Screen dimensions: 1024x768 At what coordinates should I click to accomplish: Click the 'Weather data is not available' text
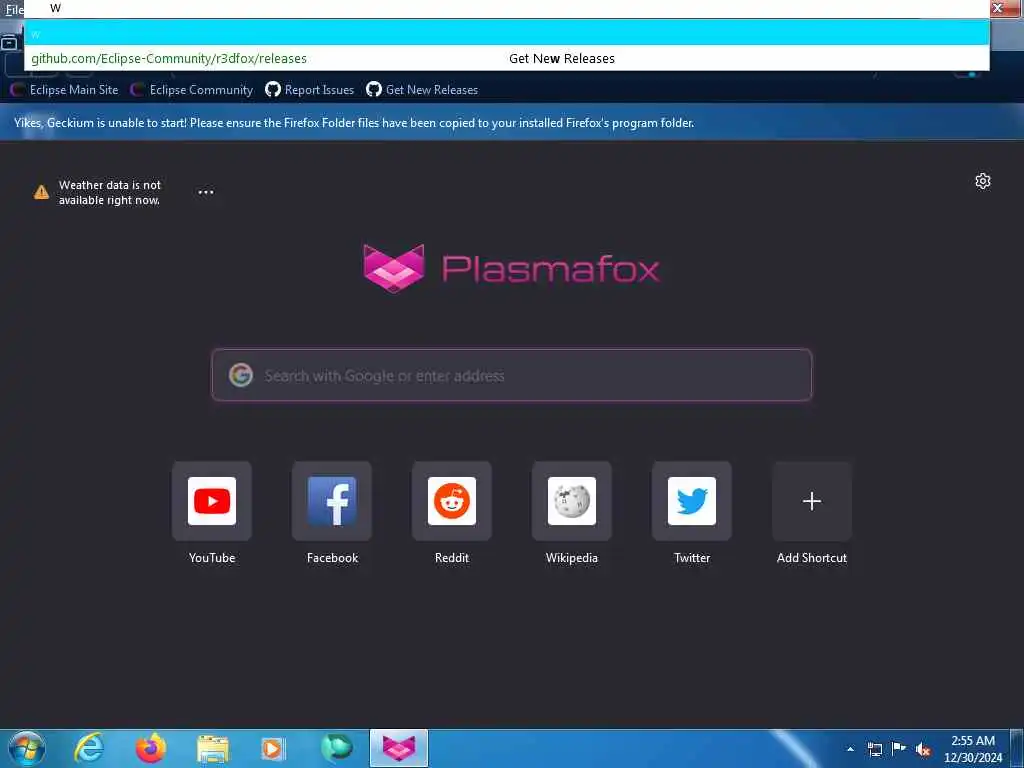pos(109,193)
